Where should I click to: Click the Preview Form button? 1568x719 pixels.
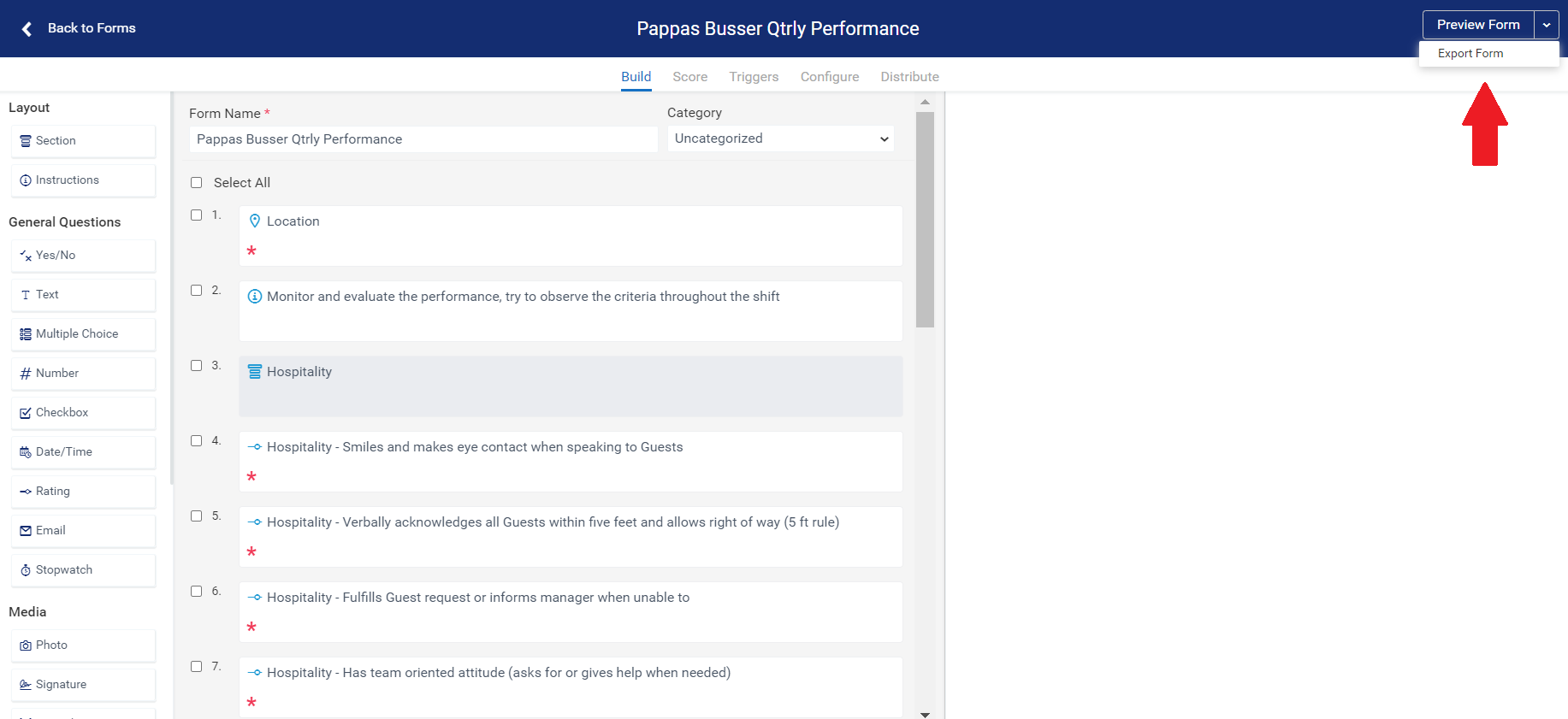click(1478, 25)
